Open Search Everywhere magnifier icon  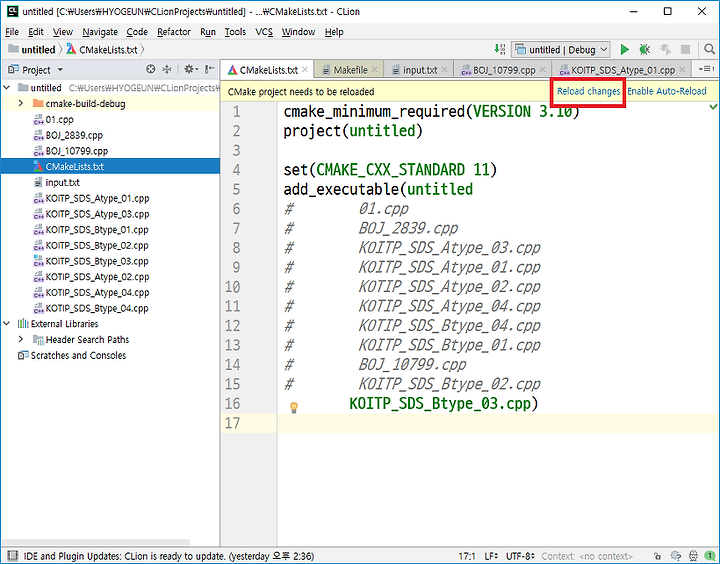tap(709, 49)
